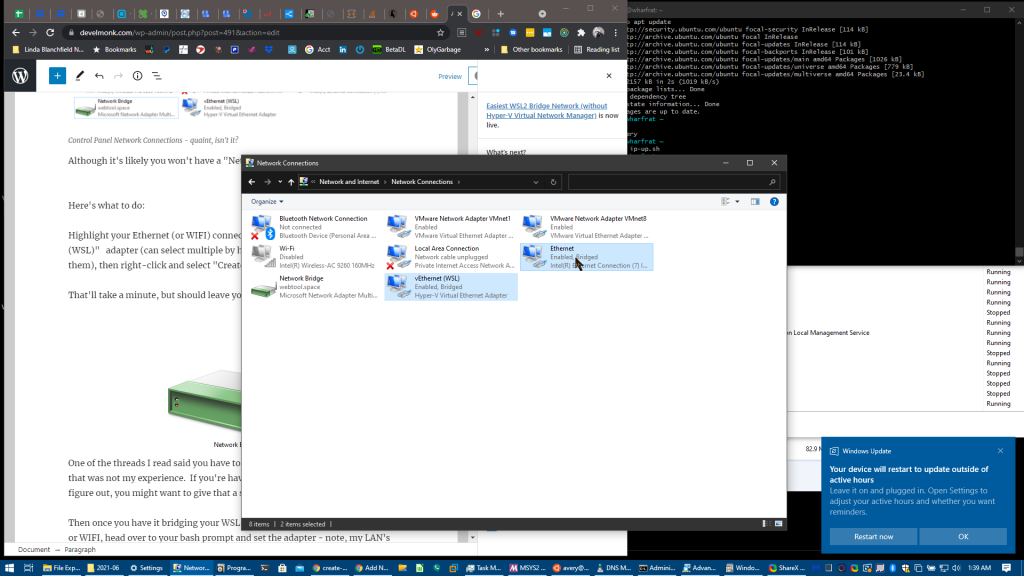Open Task Manager from the taskbar
The image size is (1024, 576).
(x=486, y=568)
